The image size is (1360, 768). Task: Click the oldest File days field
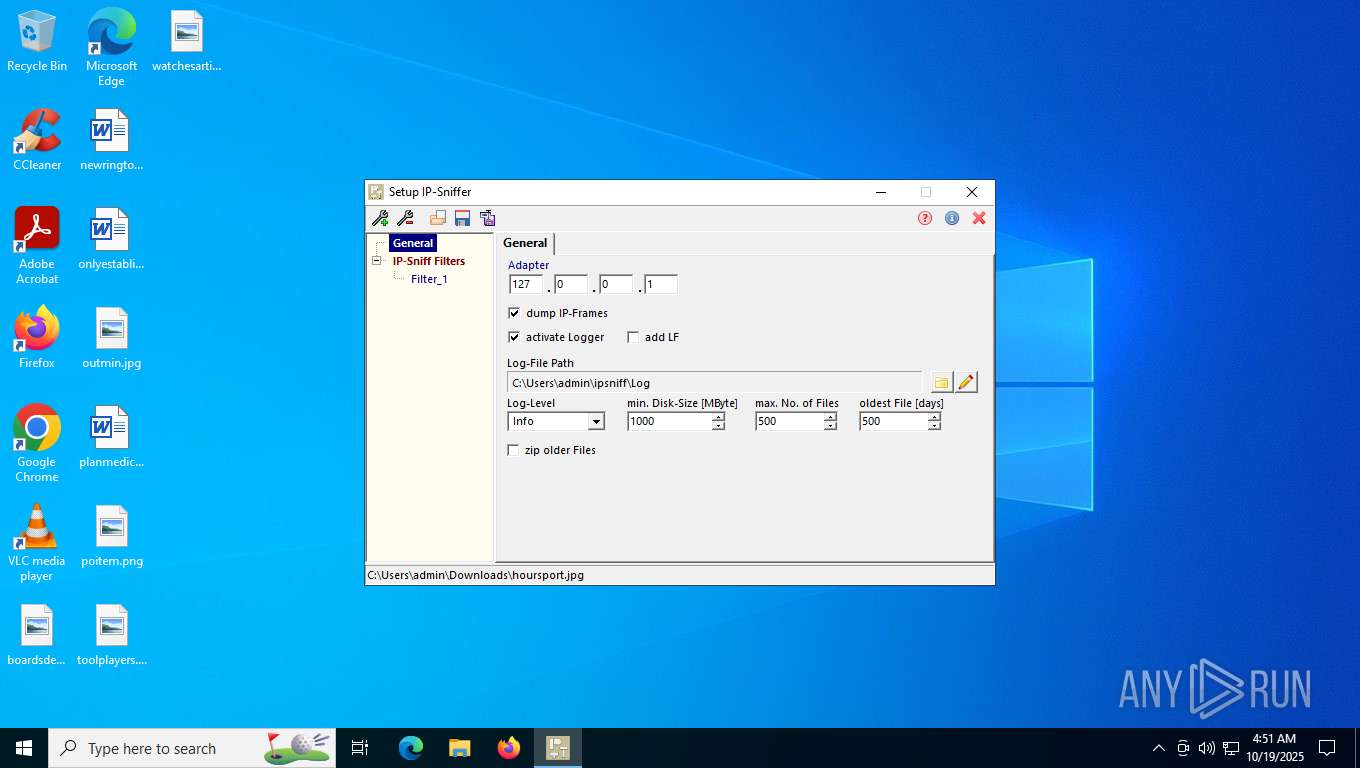(x=893, y=421)
